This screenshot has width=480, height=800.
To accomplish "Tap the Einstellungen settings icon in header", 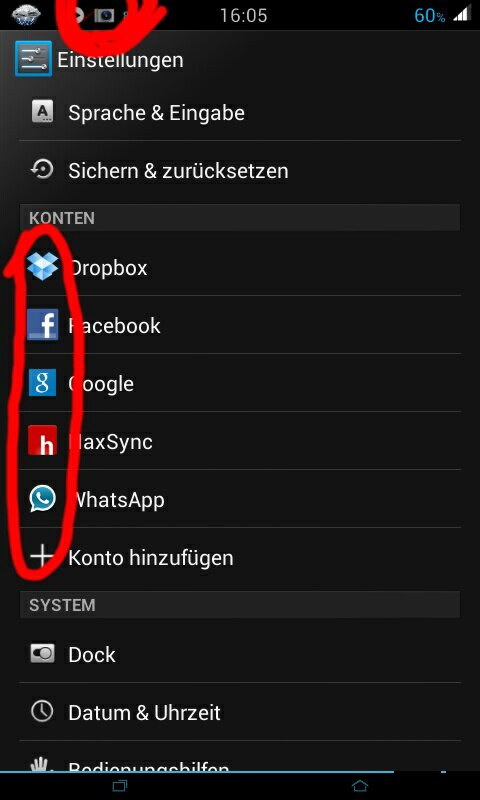I will (34, 59).
